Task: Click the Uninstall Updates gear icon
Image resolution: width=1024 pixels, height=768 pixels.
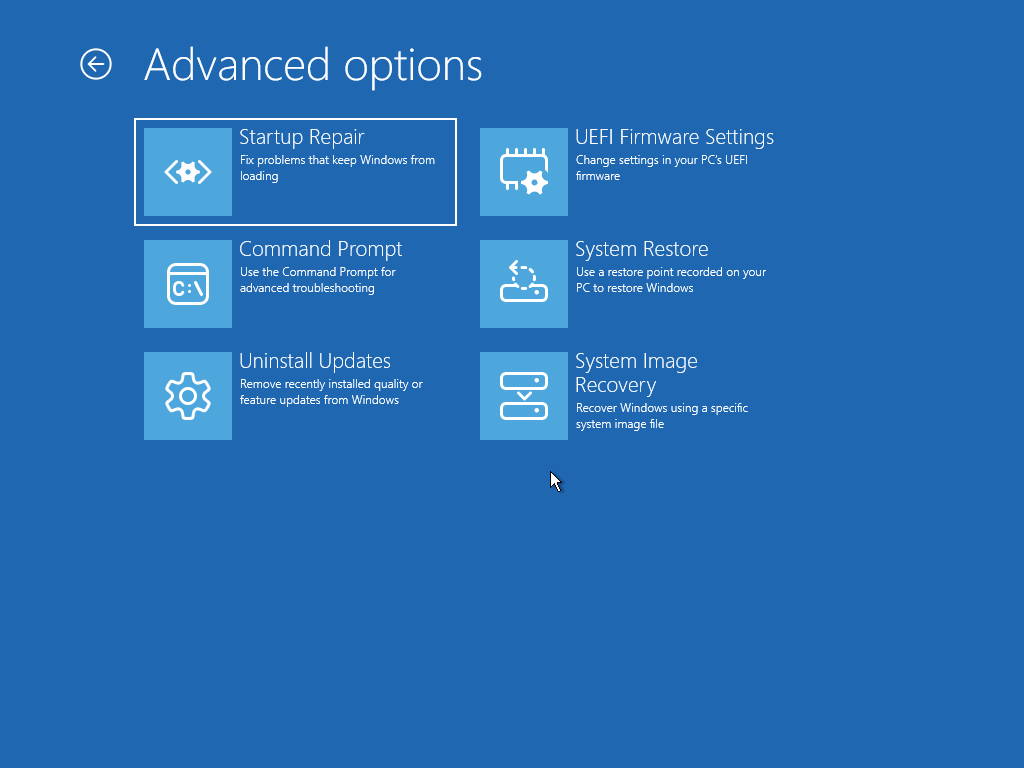Action: [x=188, y=395]
